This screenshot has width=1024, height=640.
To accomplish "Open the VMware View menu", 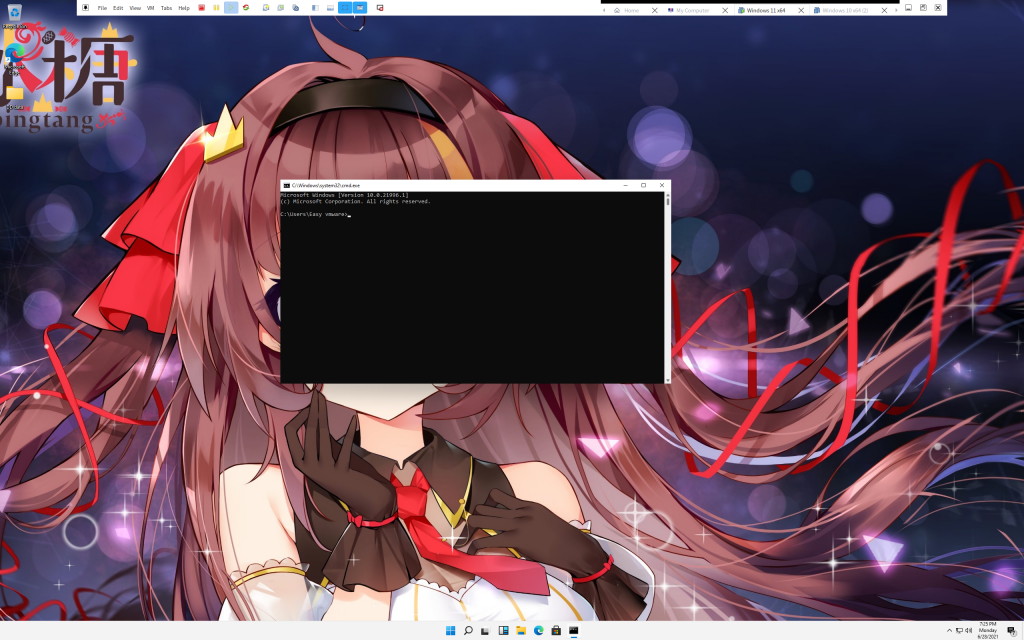I will coord(135,8).
